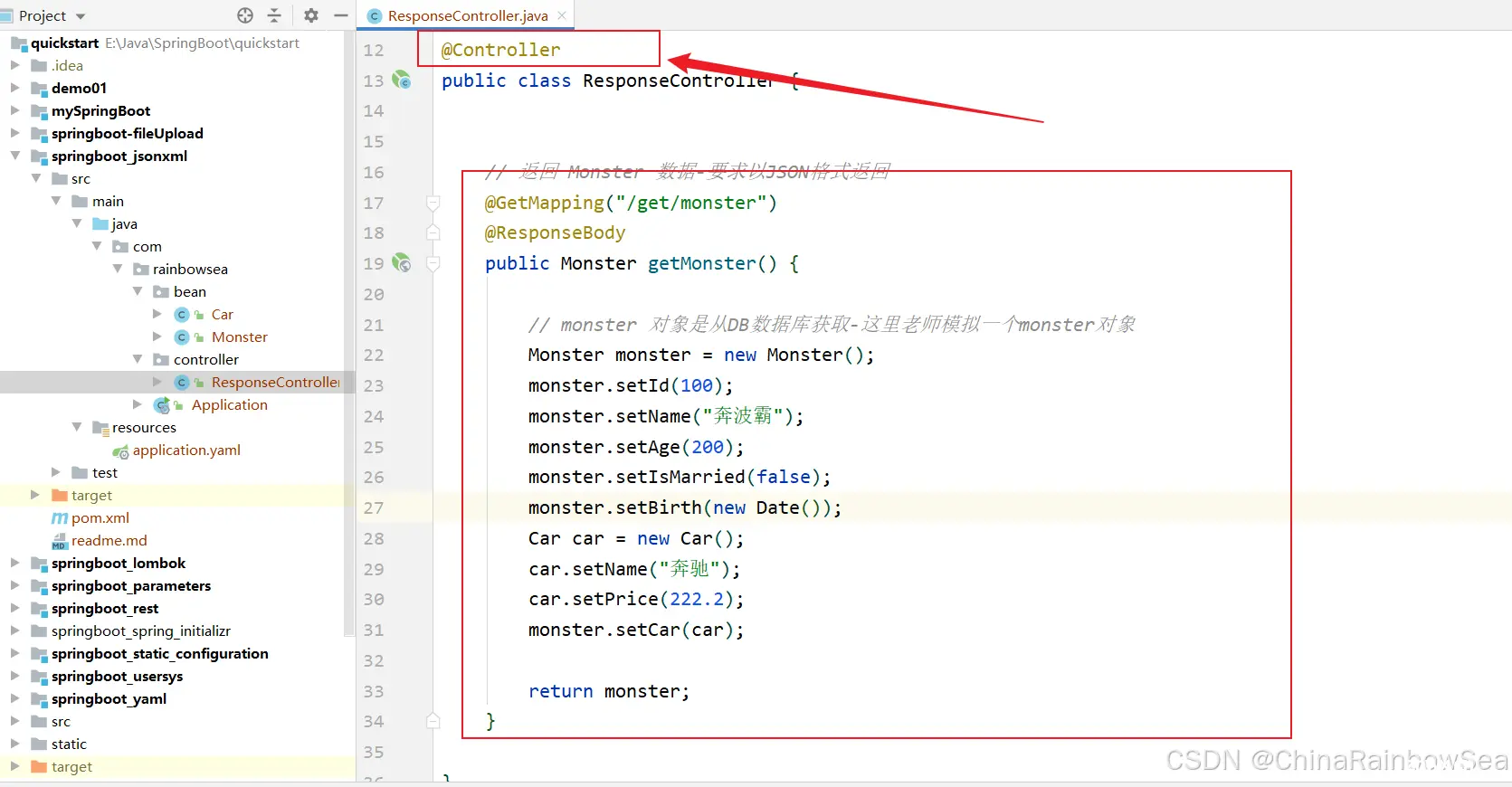Click the Car class icon
Viewport: 1512px width, 787px height.
pyautogui.click(x=182, y=314)
